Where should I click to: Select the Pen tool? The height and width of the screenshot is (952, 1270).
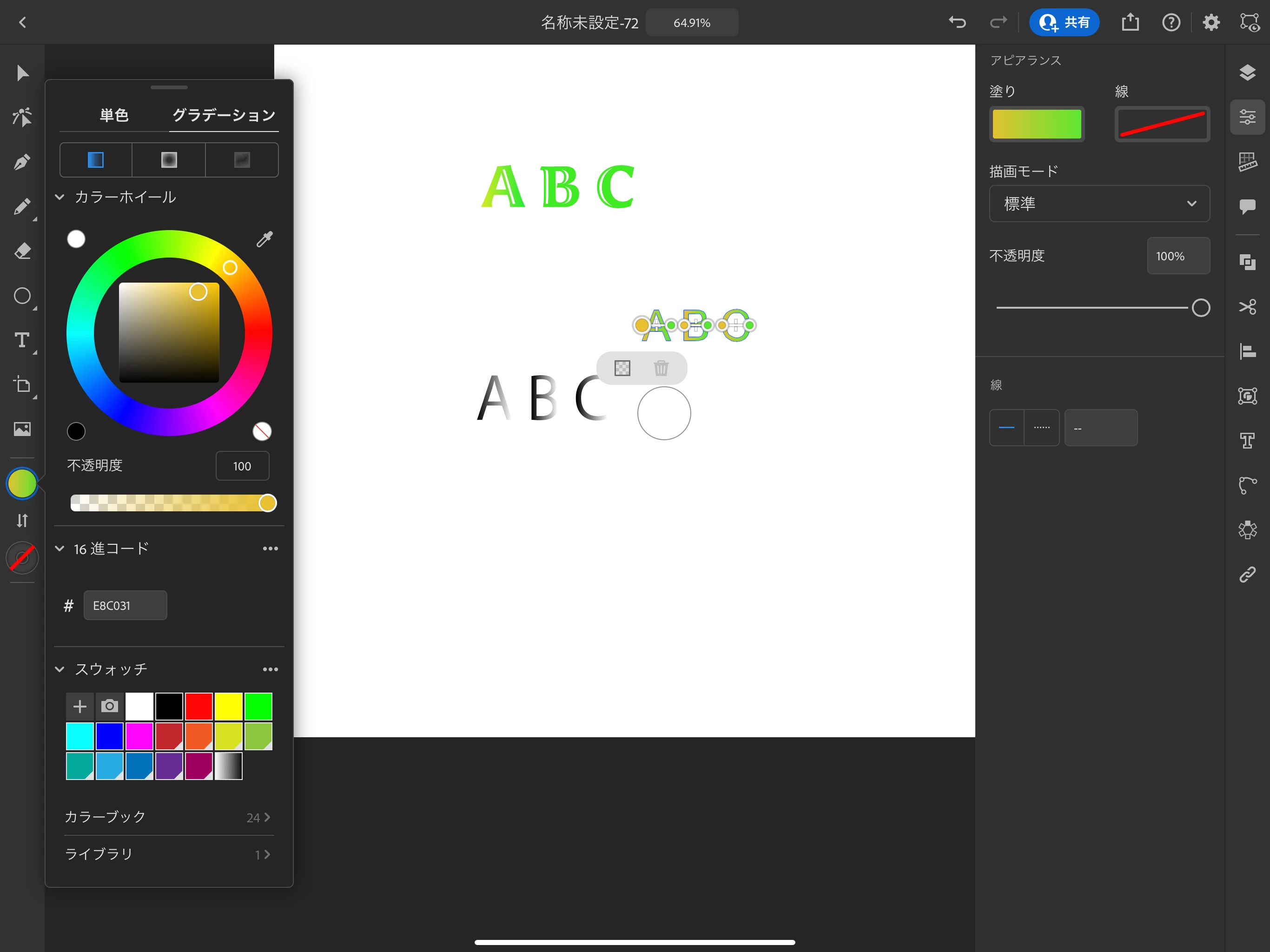(22, 163)
